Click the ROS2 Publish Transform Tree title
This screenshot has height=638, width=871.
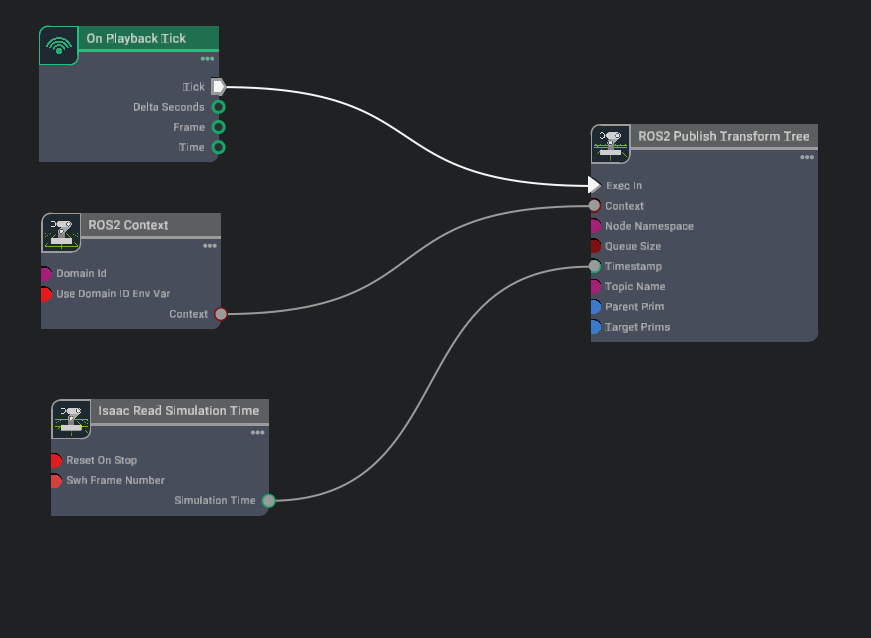pyautogui.click(x=723, y=136)
